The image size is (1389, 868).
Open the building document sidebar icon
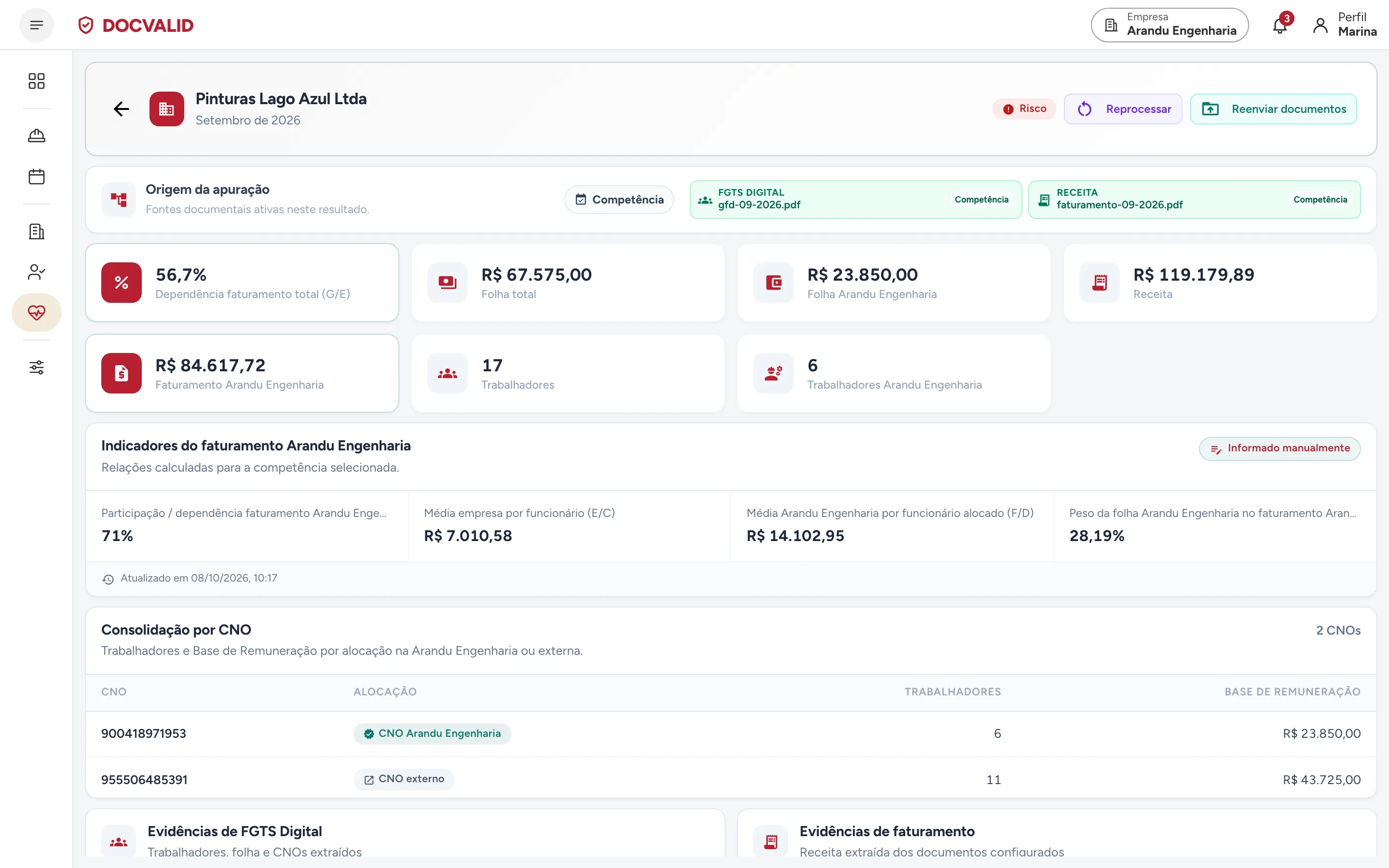[37, 231]
